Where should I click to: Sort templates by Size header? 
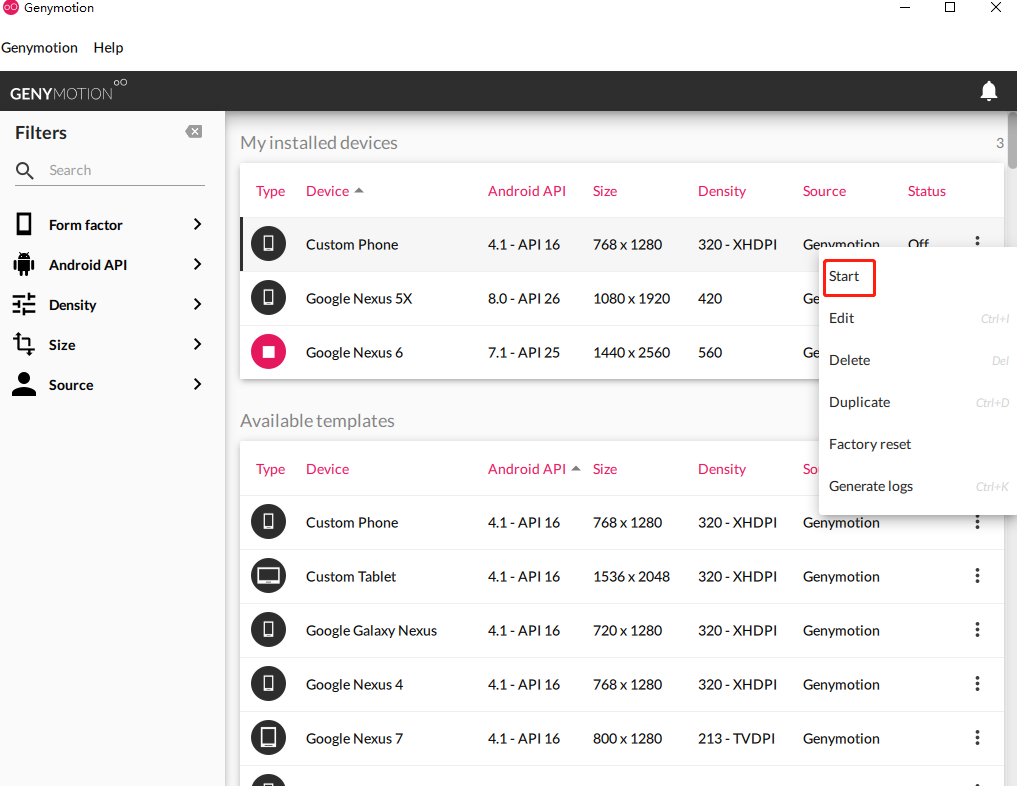[604, 469]
